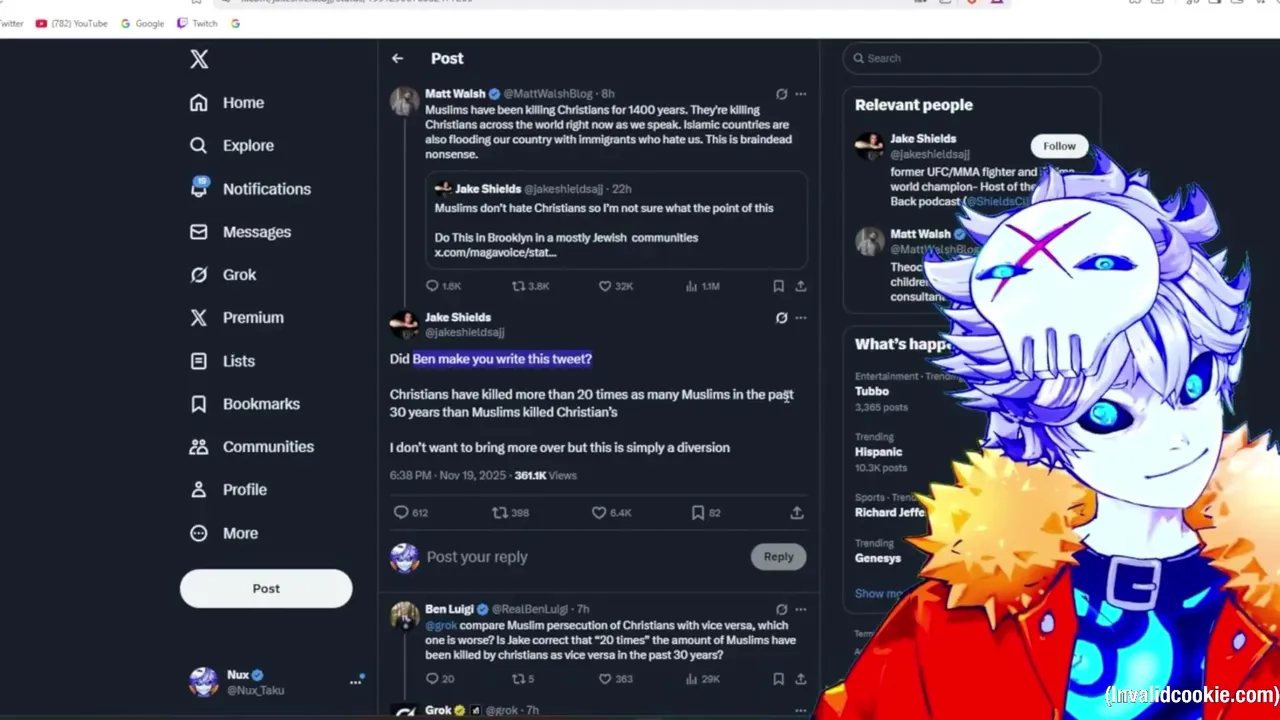Expand account switcher dots next to Nux
This screenshot has height=720, width=1280.
coord(355,682)
